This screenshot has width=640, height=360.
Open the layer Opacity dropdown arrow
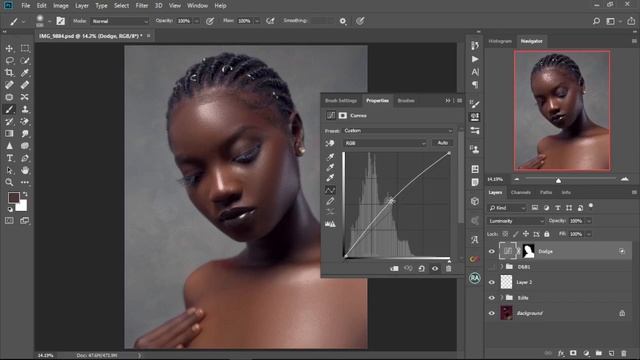[x=589, y=221]
